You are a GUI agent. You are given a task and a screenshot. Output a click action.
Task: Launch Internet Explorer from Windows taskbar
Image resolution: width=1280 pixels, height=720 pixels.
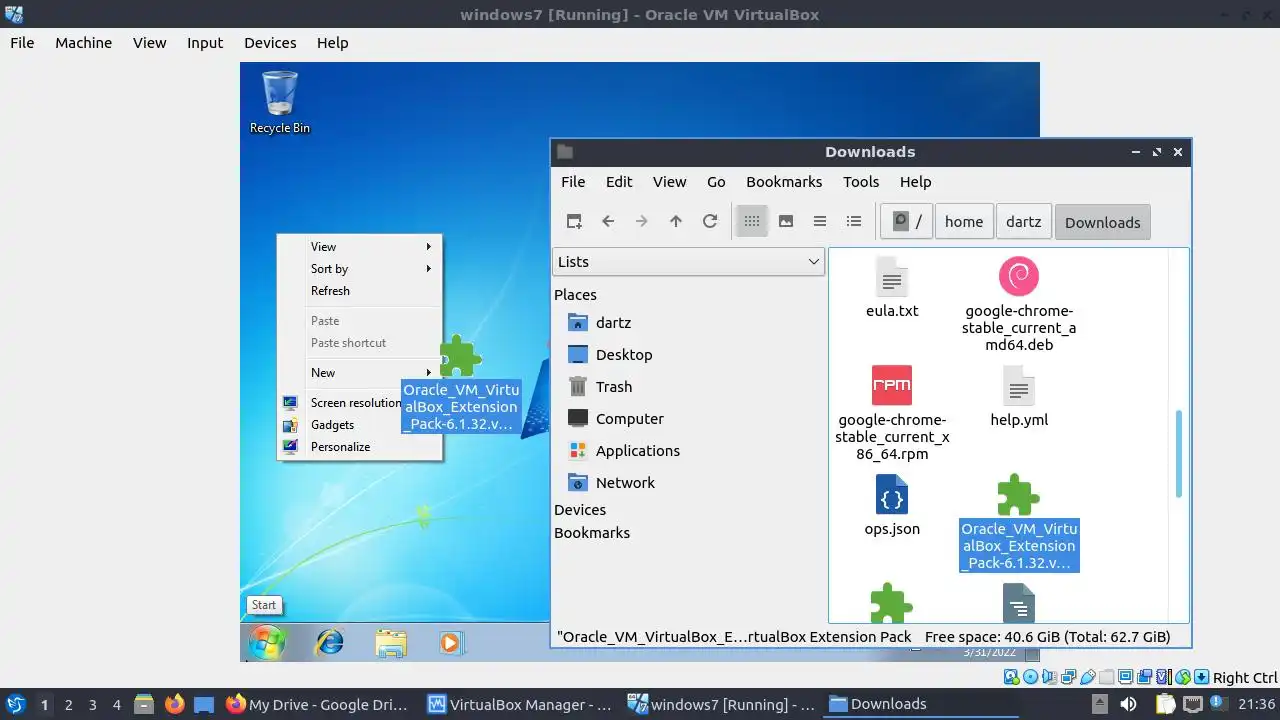[329, 643]
